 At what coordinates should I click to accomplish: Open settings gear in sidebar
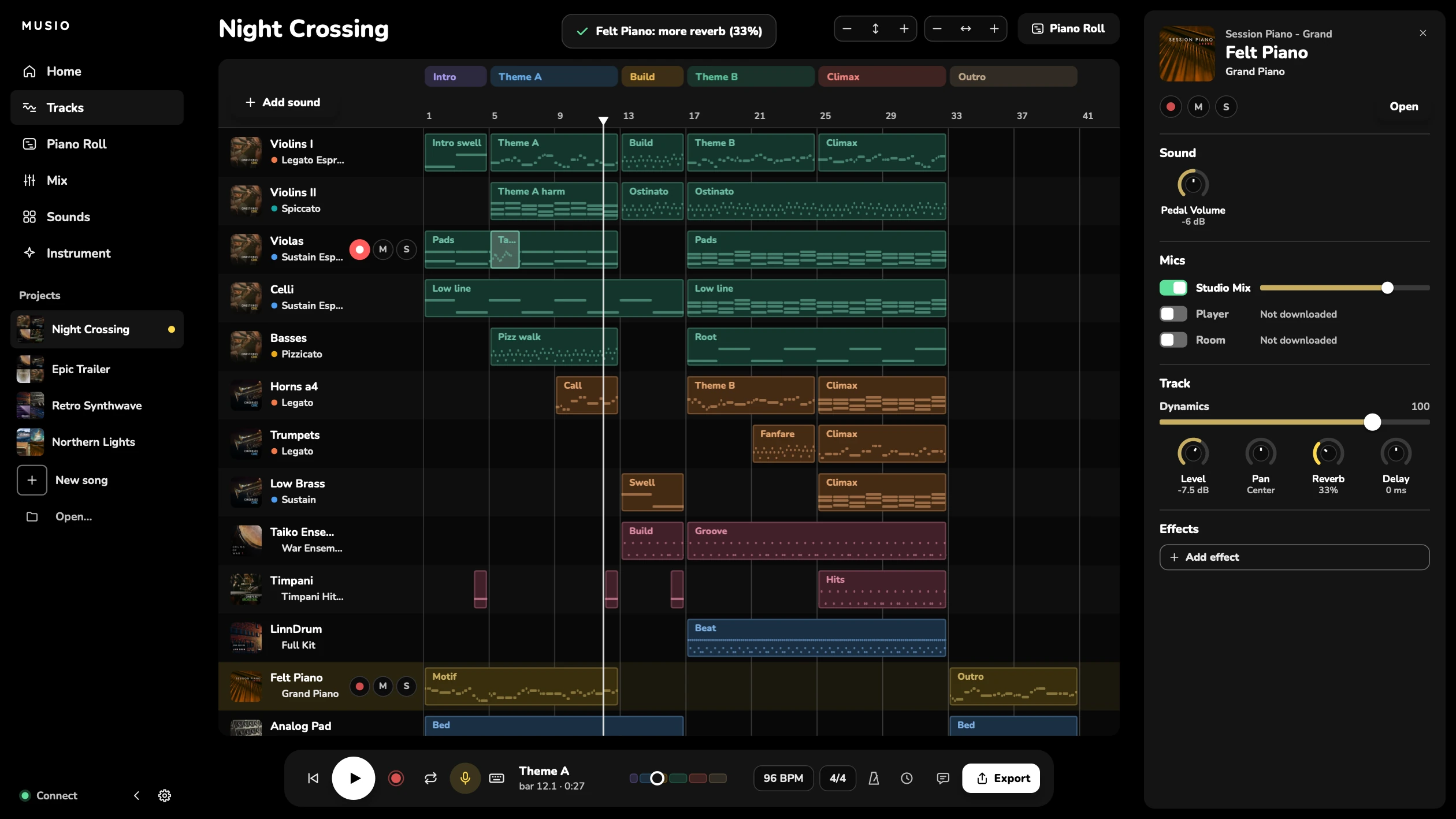[x=165, y=795]
